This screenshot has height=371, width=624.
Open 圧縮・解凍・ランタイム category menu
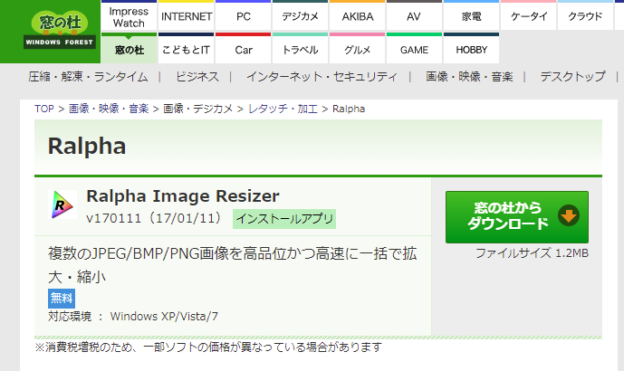point(88,76)
